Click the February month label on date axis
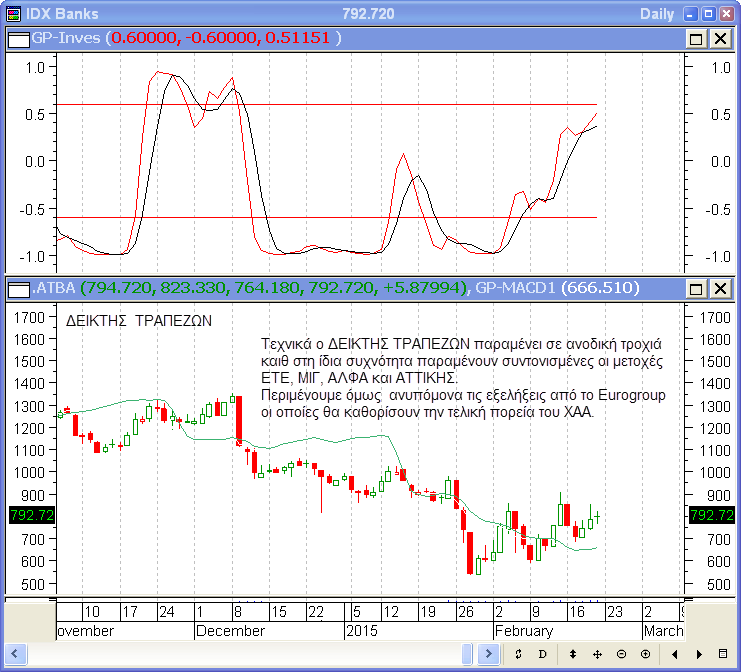 tap(524, 631)
